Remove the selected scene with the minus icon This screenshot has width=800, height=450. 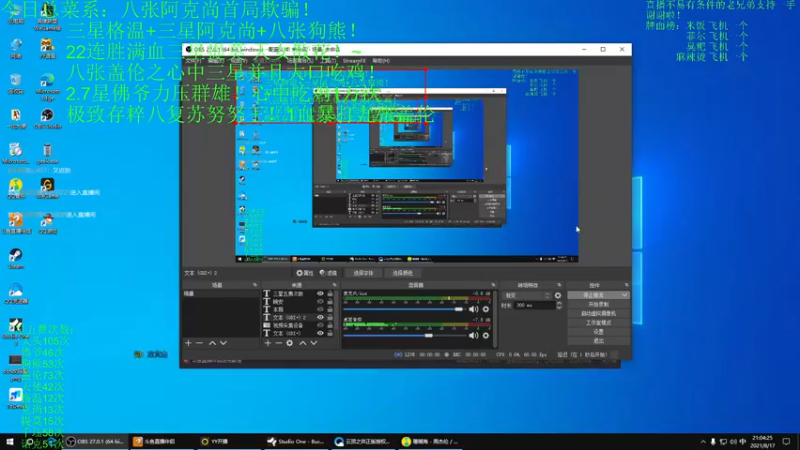pyautogui.click(x=199, y=343)
